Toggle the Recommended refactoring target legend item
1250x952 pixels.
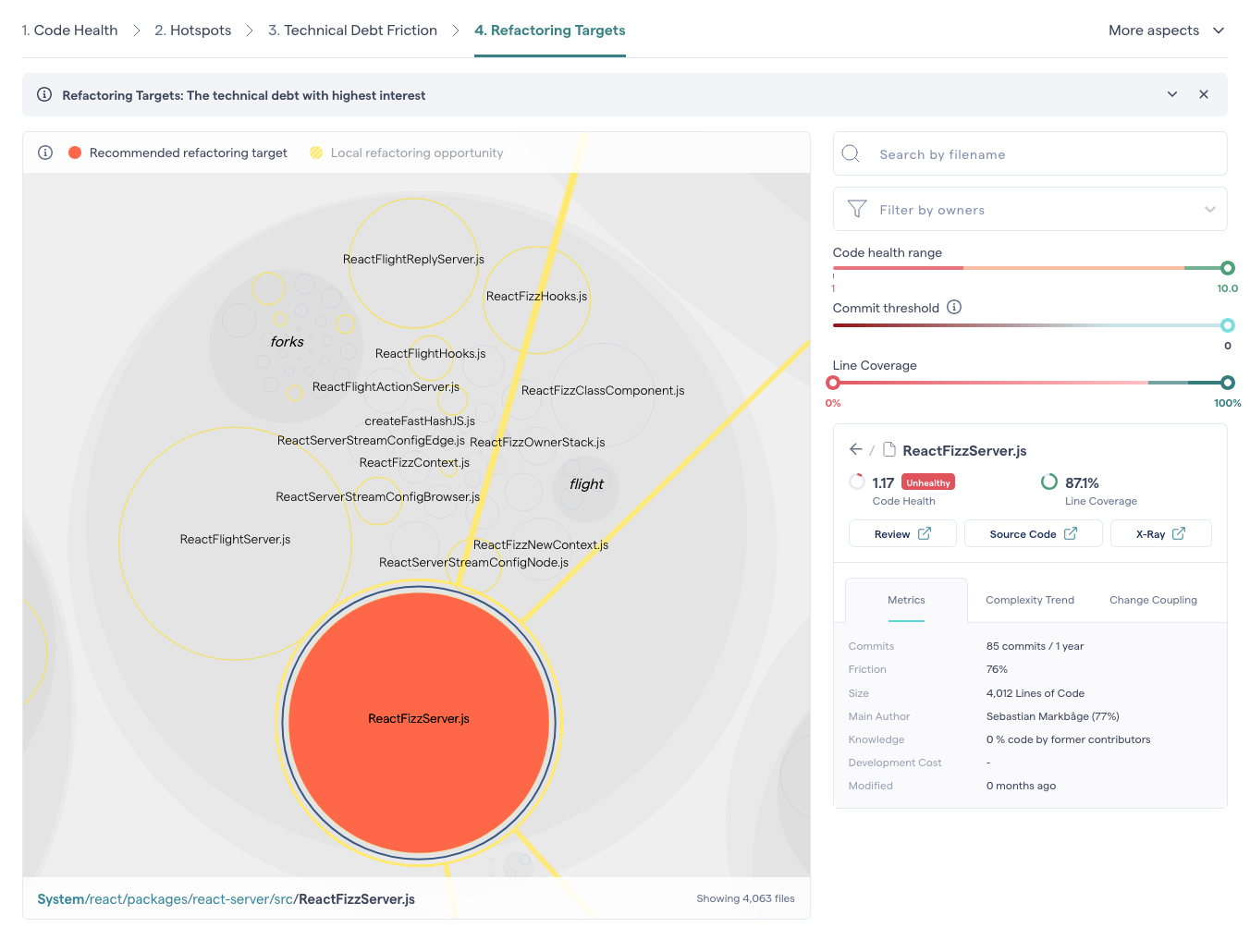[x=176, y=153]
